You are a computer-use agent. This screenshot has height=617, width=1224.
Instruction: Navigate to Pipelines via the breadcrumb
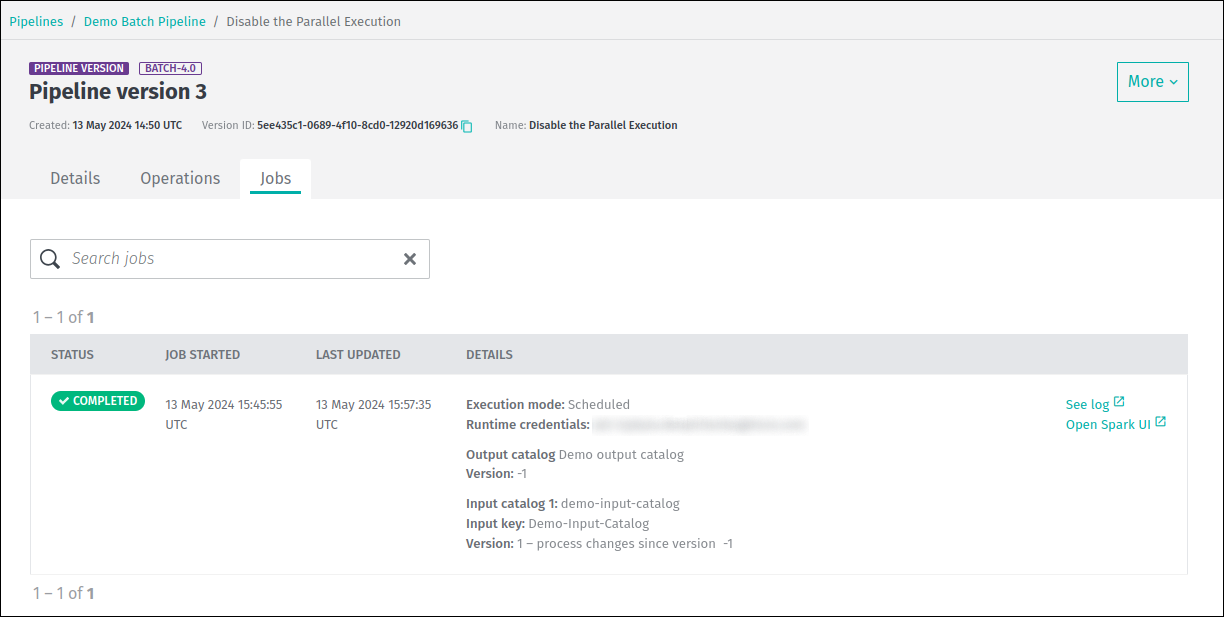[36, 21]
